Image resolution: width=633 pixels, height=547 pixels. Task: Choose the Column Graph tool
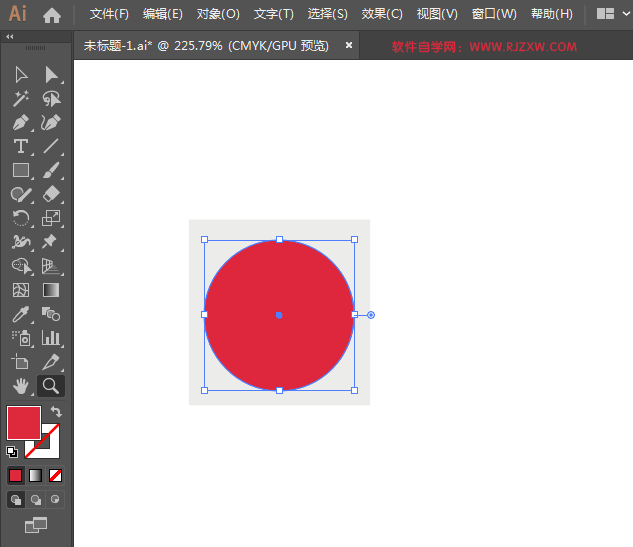[x=51, y=338]
